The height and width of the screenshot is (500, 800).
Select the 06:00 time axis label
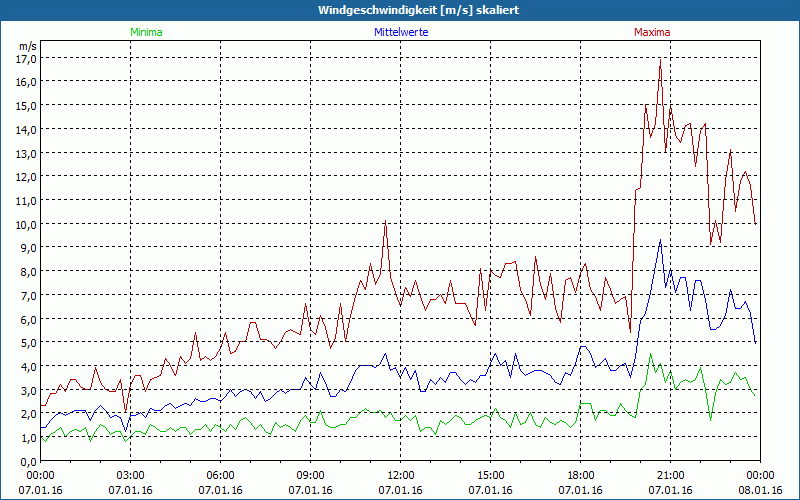(220, 475)
